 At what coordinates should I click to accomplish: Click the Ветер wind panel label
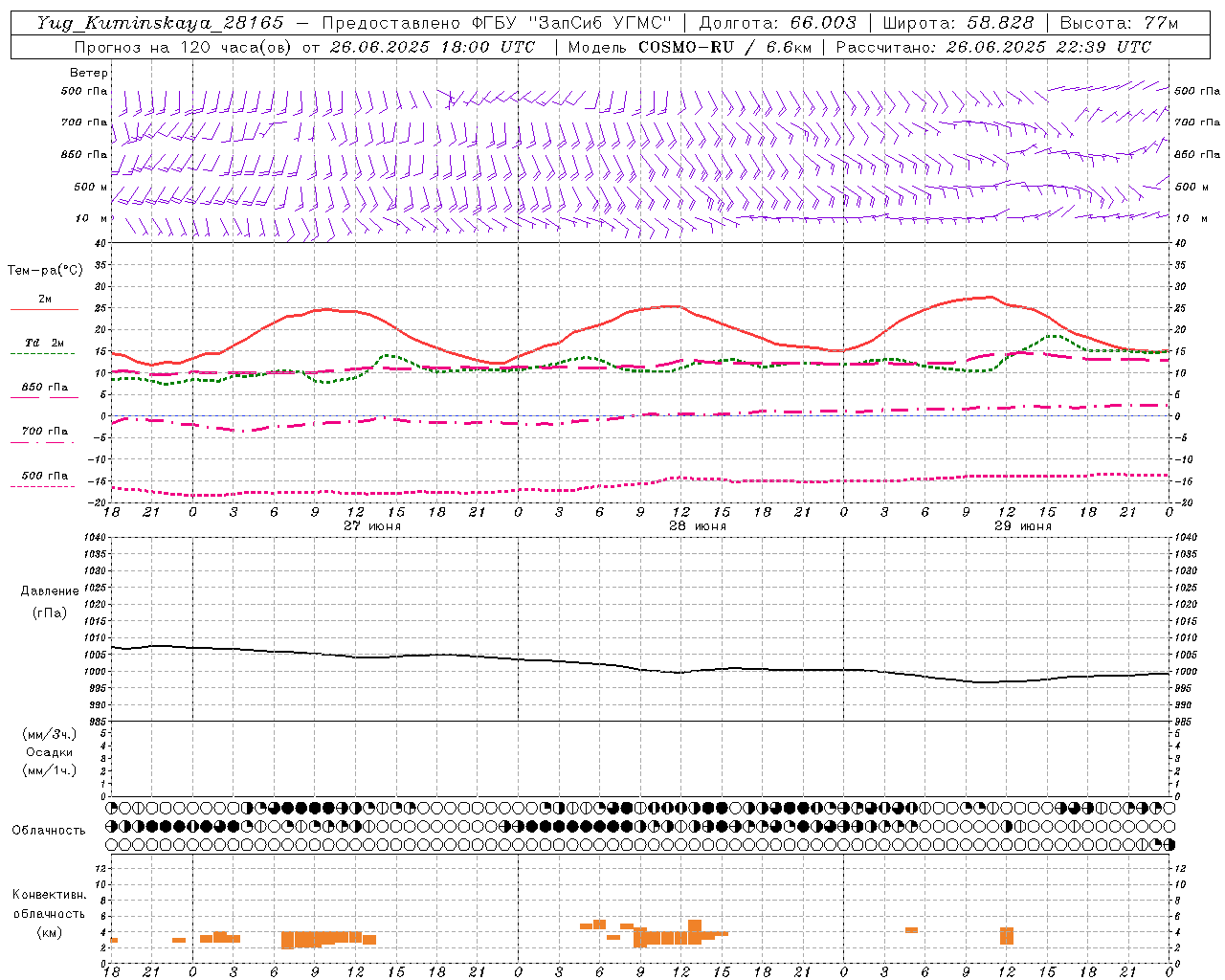(x=89, y=73)
